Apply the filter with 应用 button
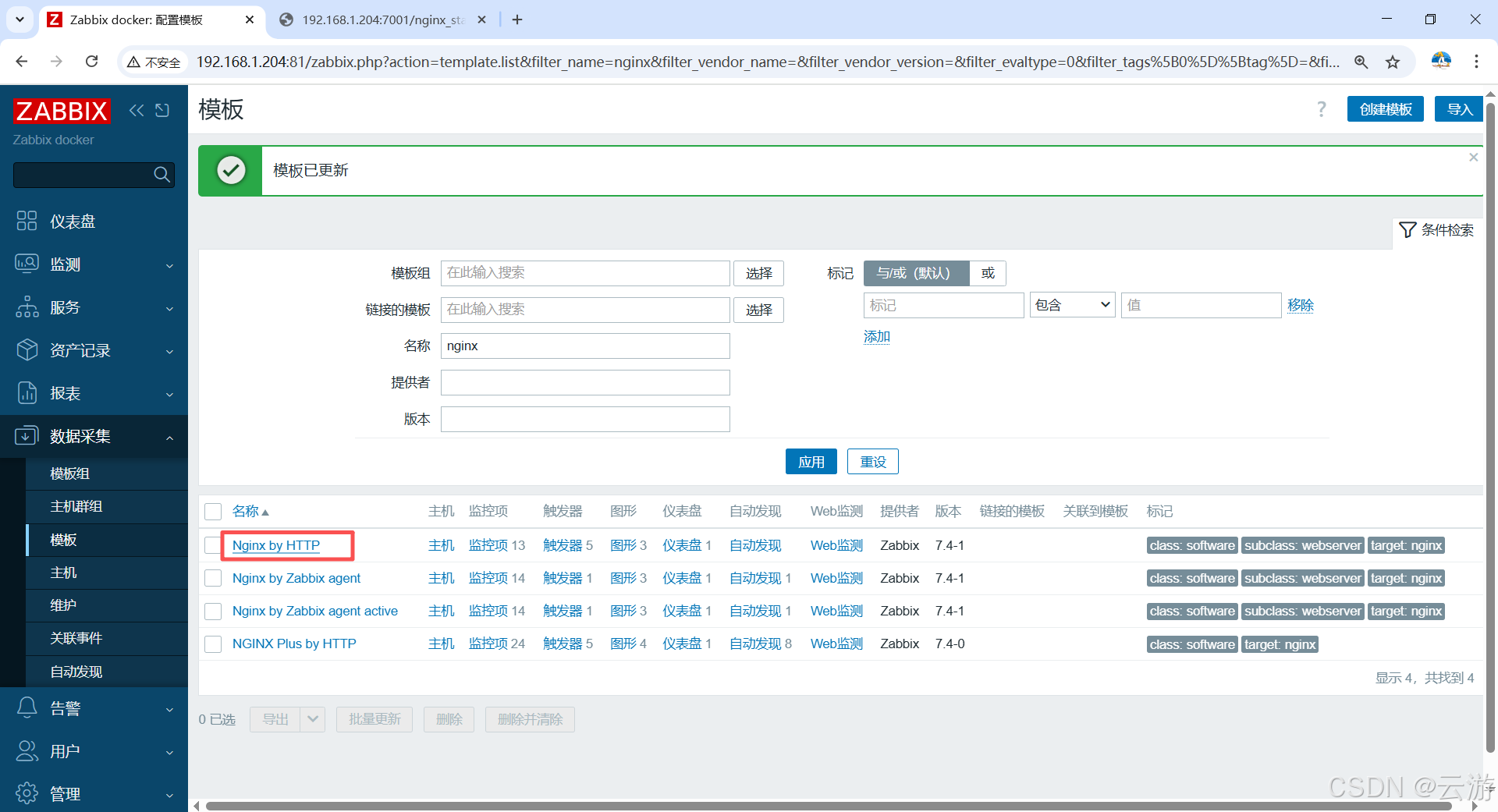The image size is (1498, 812). (x=811, y=462)
